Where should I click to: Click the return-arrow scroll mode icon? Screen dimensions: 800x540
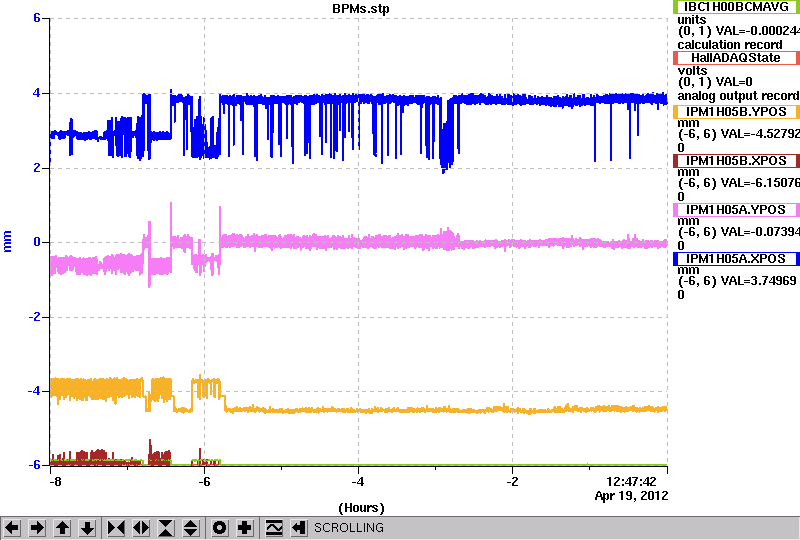(298, 527)
